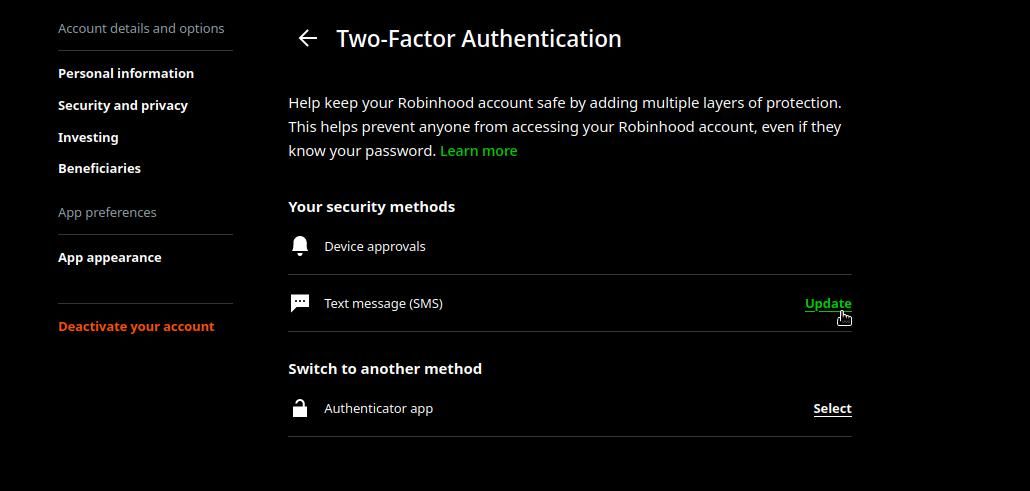Click Deactivate your account

(x=136, y=326)
